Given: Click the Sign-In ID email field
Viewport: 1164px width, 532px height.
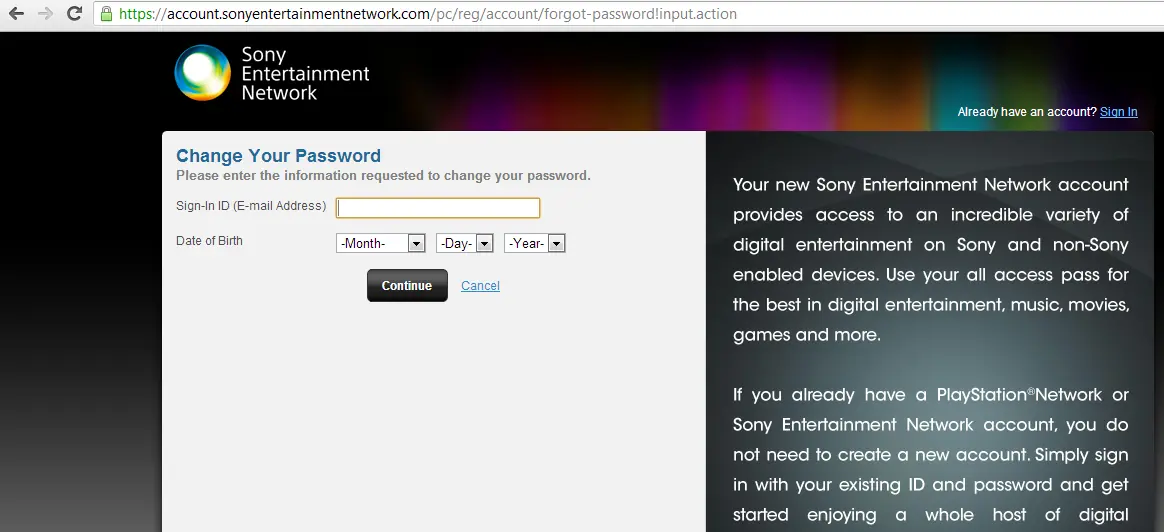Looking at the screenshot, I should tap(438, 208).
